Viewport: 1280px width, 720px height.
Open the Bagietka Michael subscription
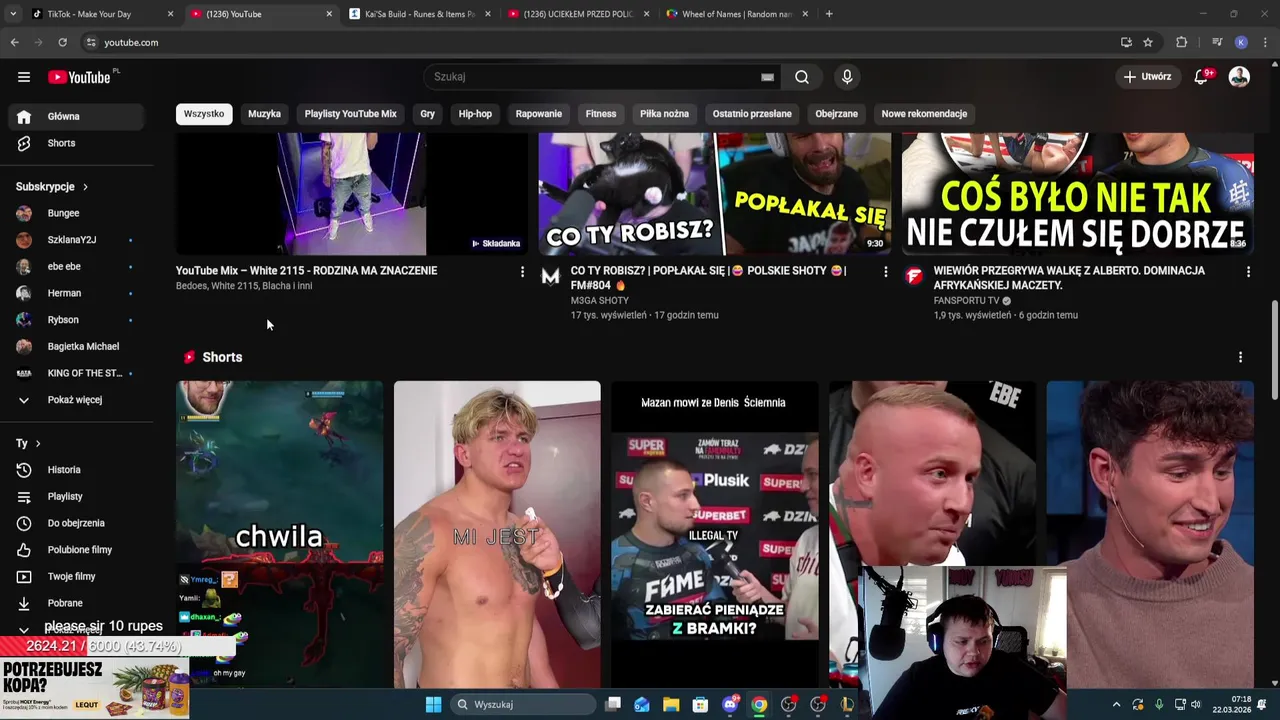[x=76, y=346]
